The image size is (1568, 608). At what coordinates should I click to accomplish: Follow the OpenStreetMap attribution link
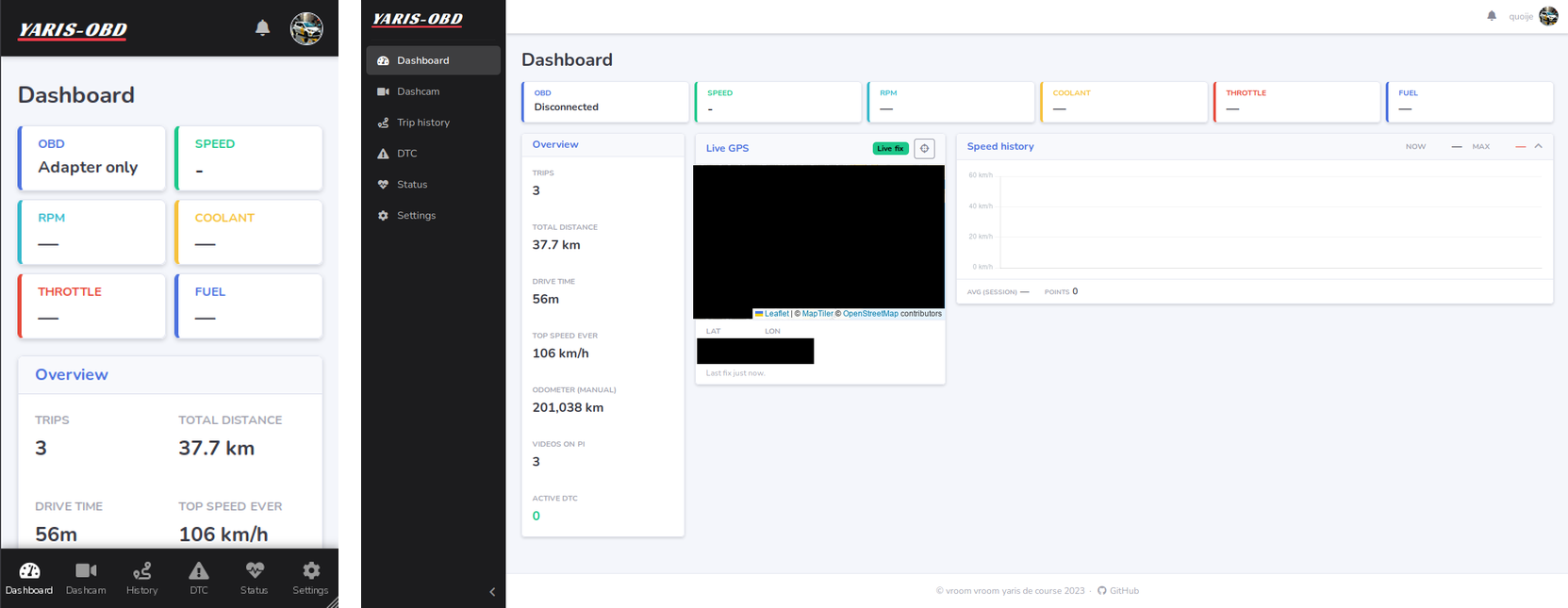click(870, 314)
